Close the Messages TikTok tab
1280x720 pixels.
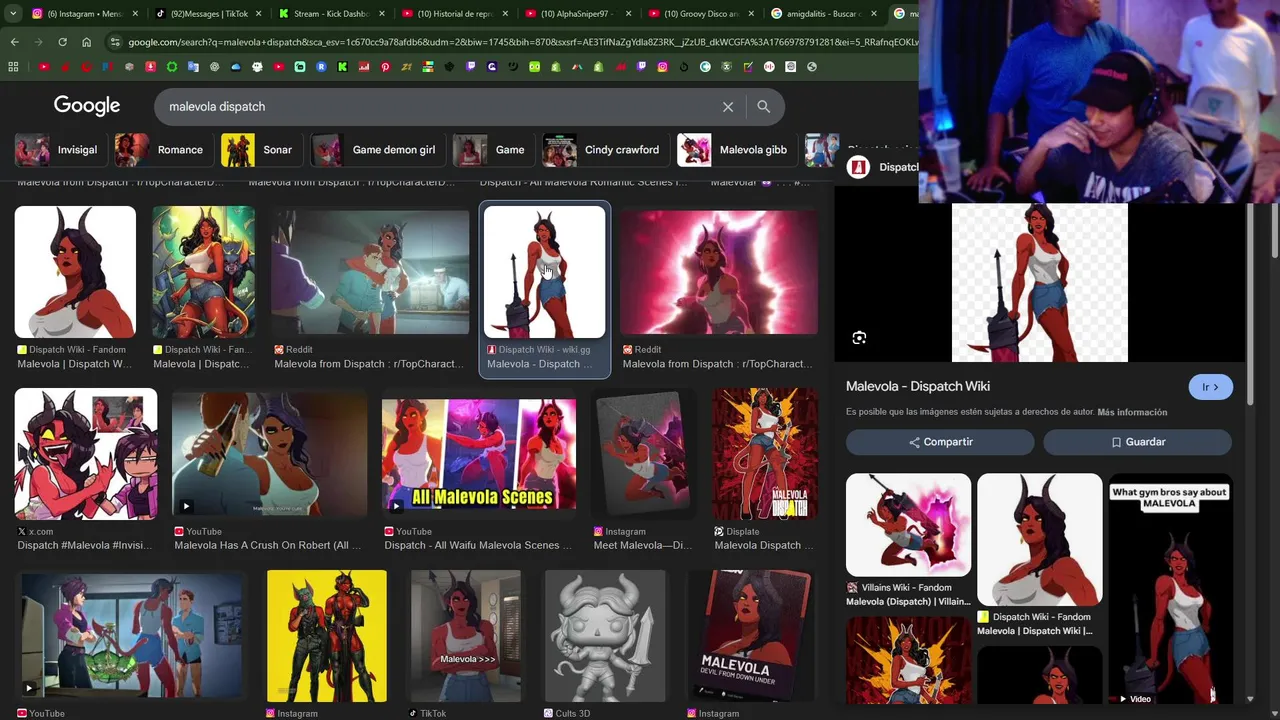point(258,14)
